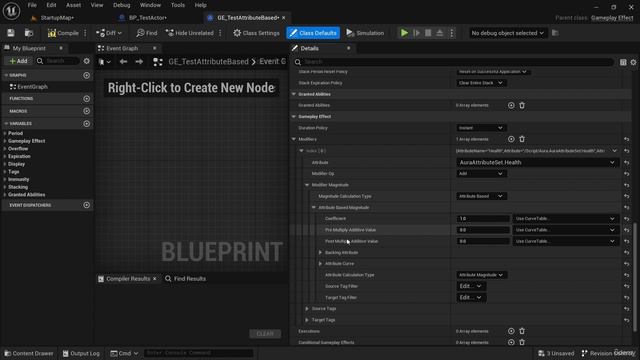The image size is (640, 360).
Task: Click the Find button in toolbar
Action: tap(147, 33)
